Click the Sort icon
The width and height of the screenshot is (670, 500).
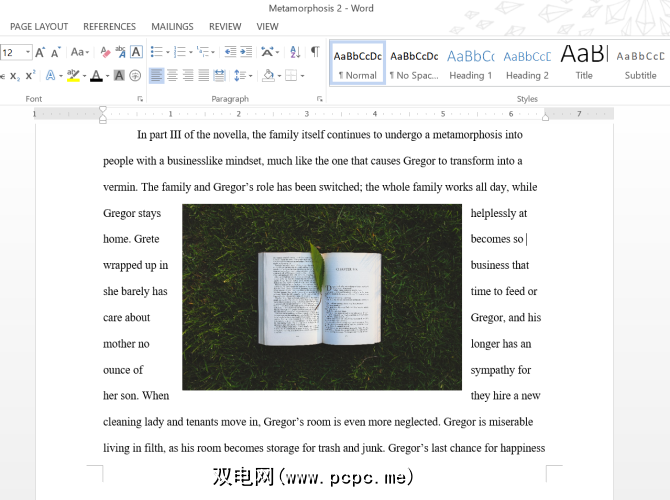point(295,52)
